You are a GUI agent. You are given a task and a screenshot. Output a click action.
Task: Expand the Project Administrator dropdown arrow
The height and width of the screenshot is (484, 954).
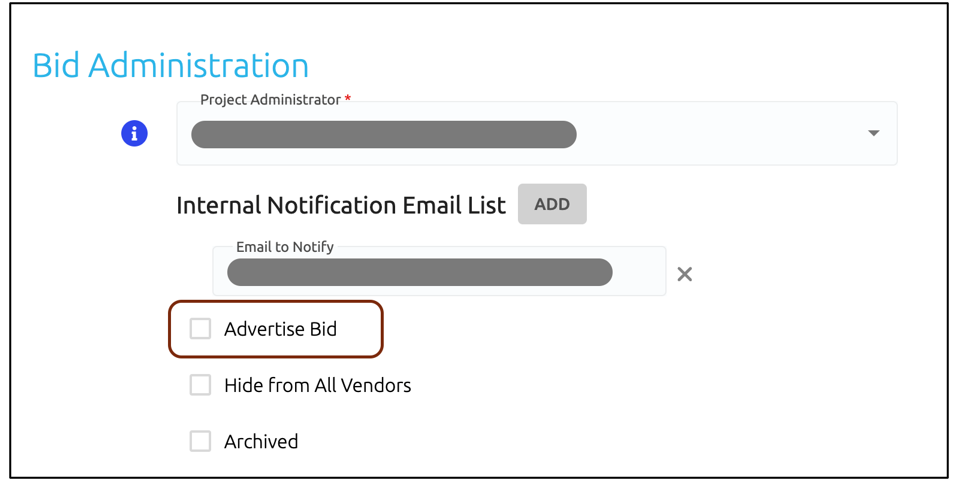point(873,133)
